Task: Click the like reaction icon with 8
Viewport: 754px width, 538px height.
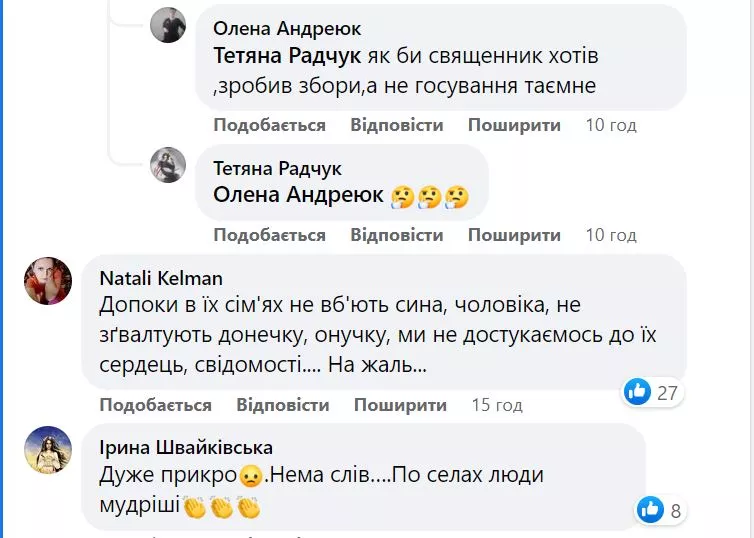Action: (x=651, y=509)
